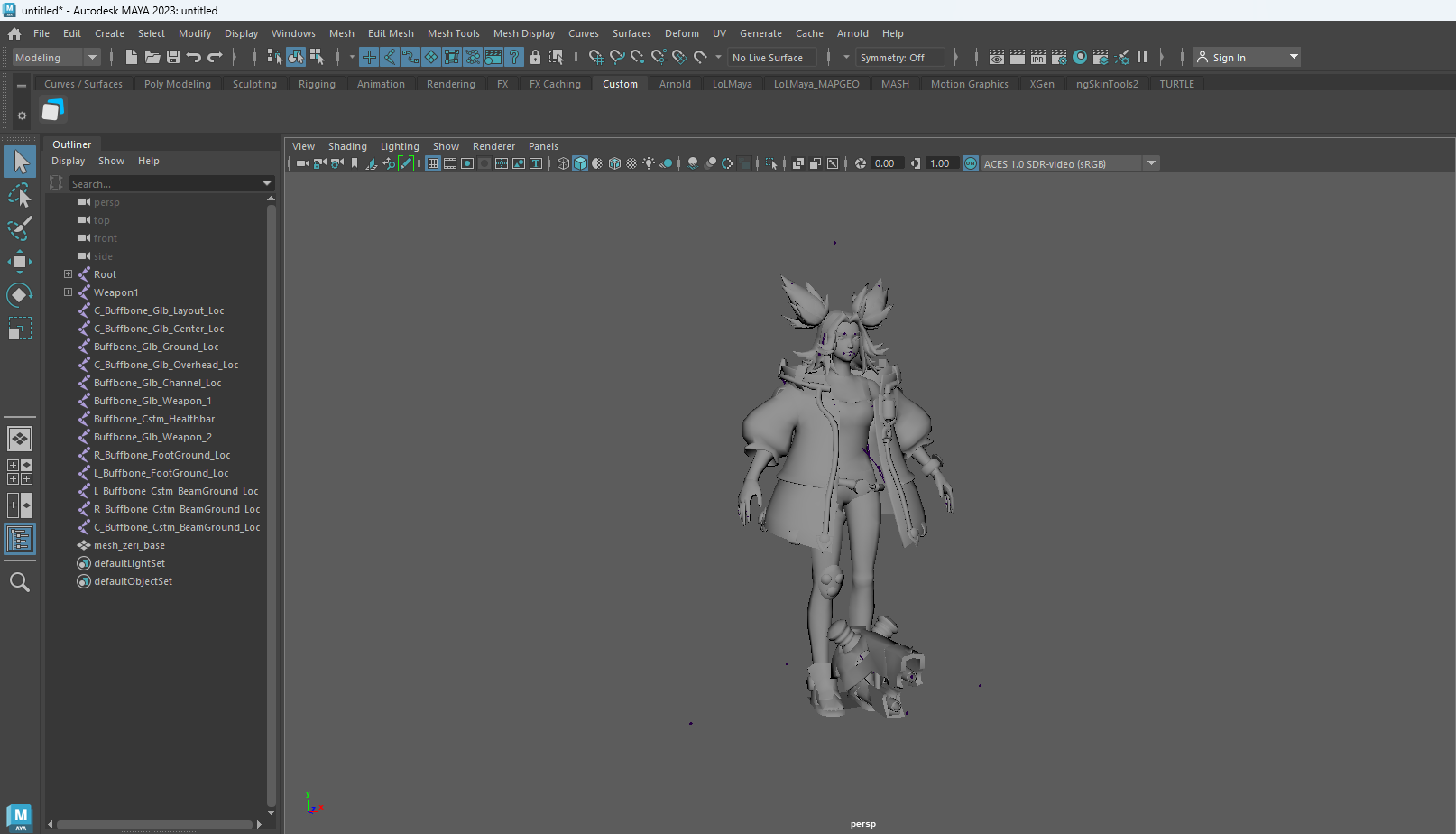Open Render Settings clapperboard gear icon
This screenshot has width=1456, height=834.
click(1059, 57)
